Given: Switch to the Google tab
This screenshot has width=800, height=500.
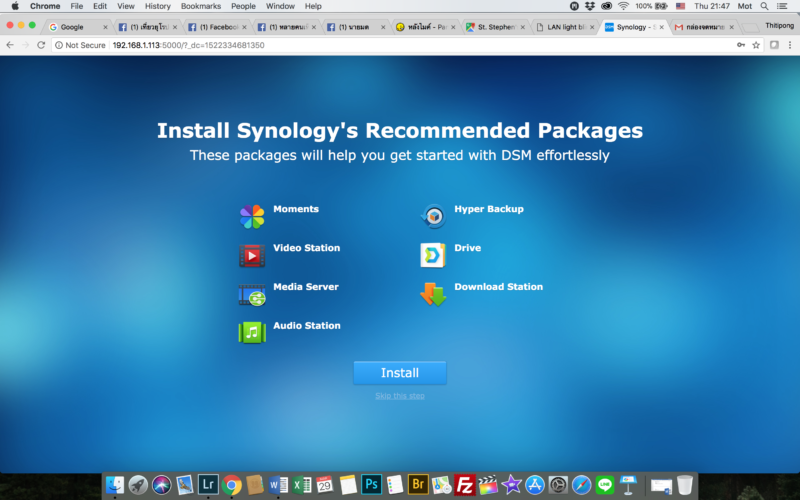Looking at the screenshot, I should [79, 27].
